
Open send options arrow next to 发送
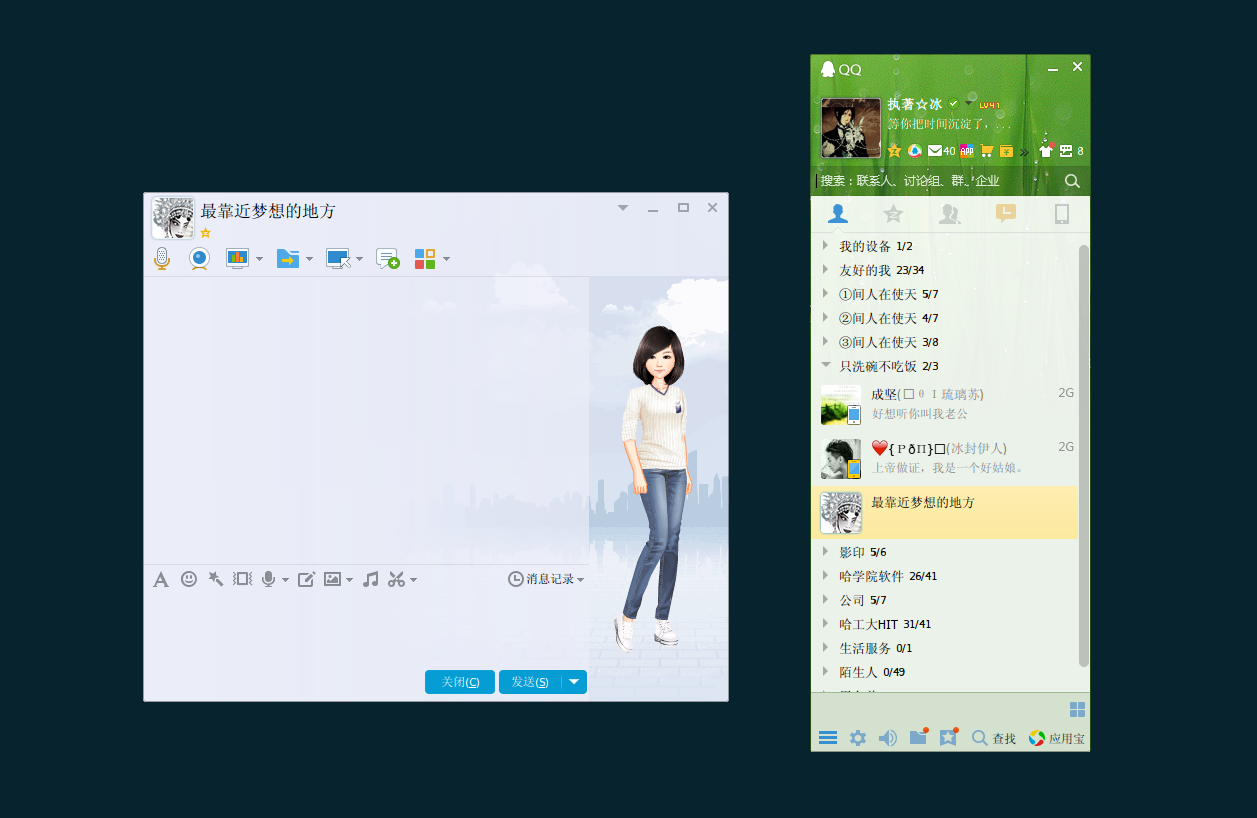click(574, 682)
